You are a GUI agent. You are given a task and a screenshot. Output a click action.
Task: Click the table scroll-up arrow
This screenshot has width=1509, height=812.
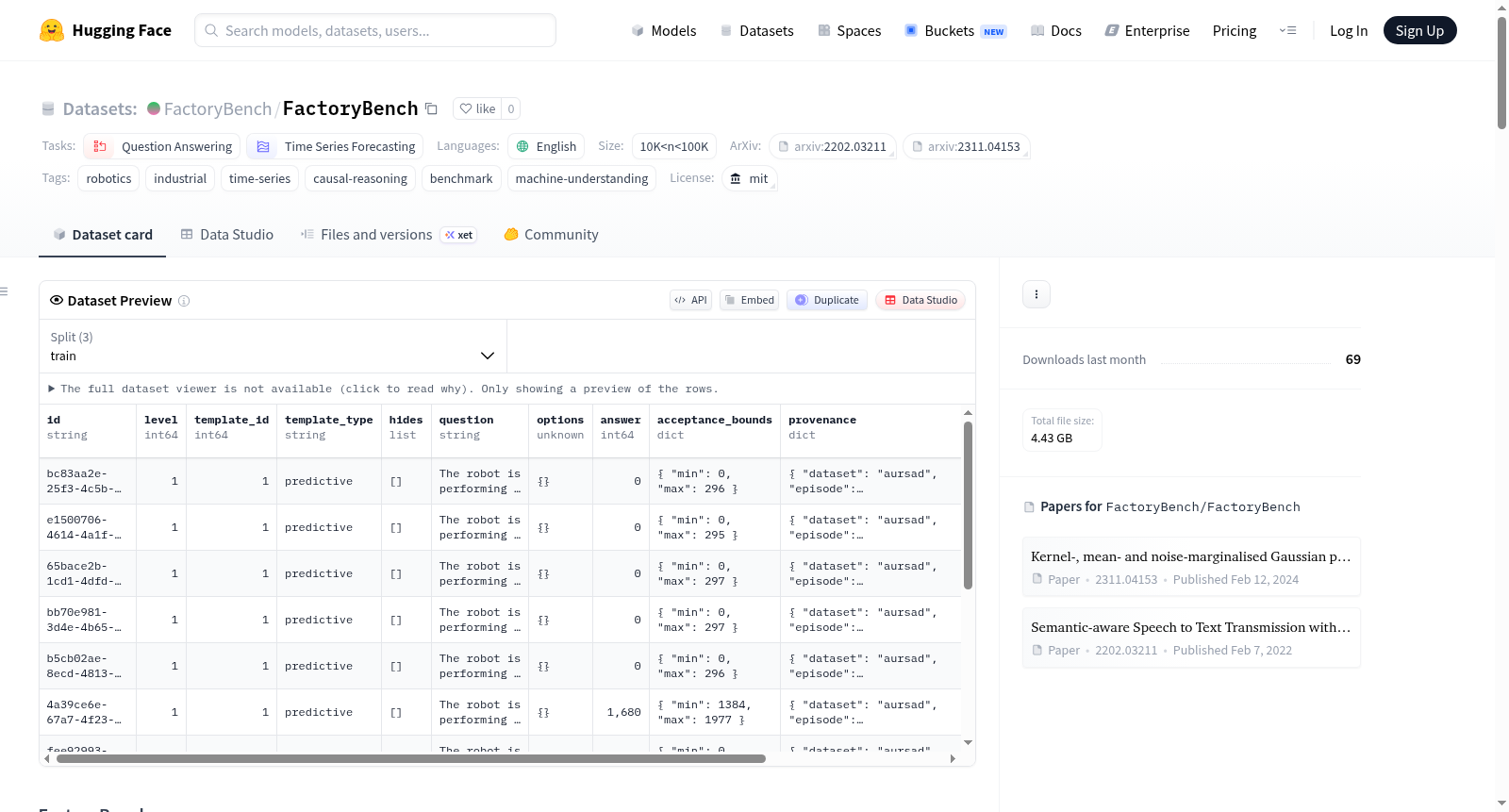968,413
